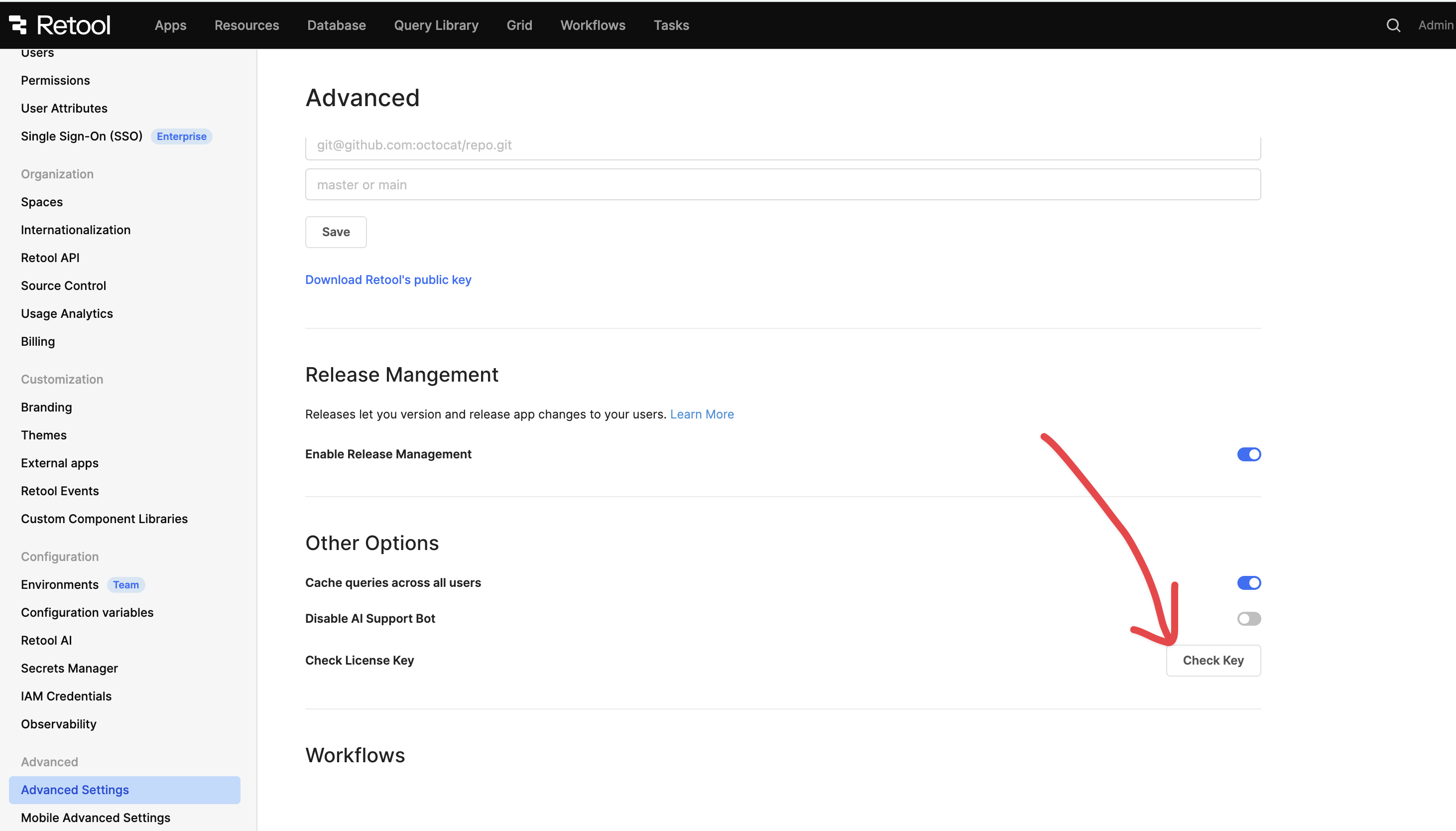
Task: Click the Other Options heading
Action: pos(372,544)
